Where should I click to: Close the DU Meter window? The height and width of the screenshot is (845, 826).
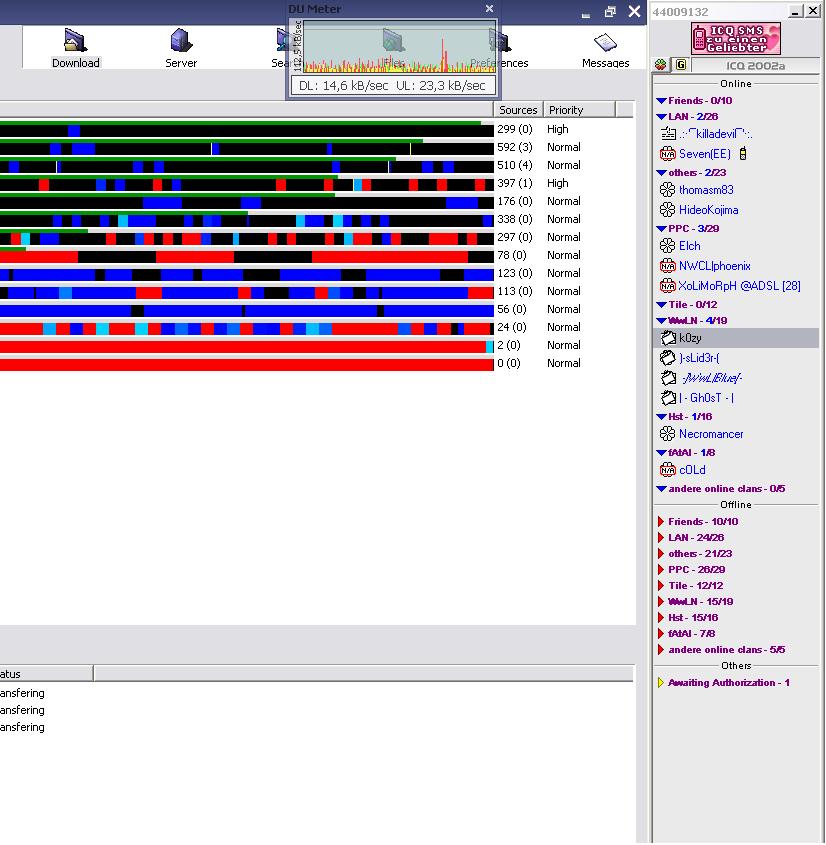489,9
